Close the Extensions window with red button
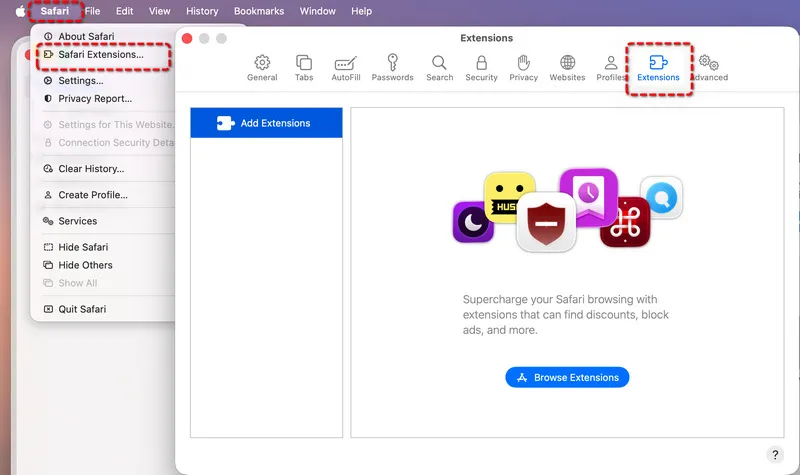800x475 pixels. [x=187, y=39]
